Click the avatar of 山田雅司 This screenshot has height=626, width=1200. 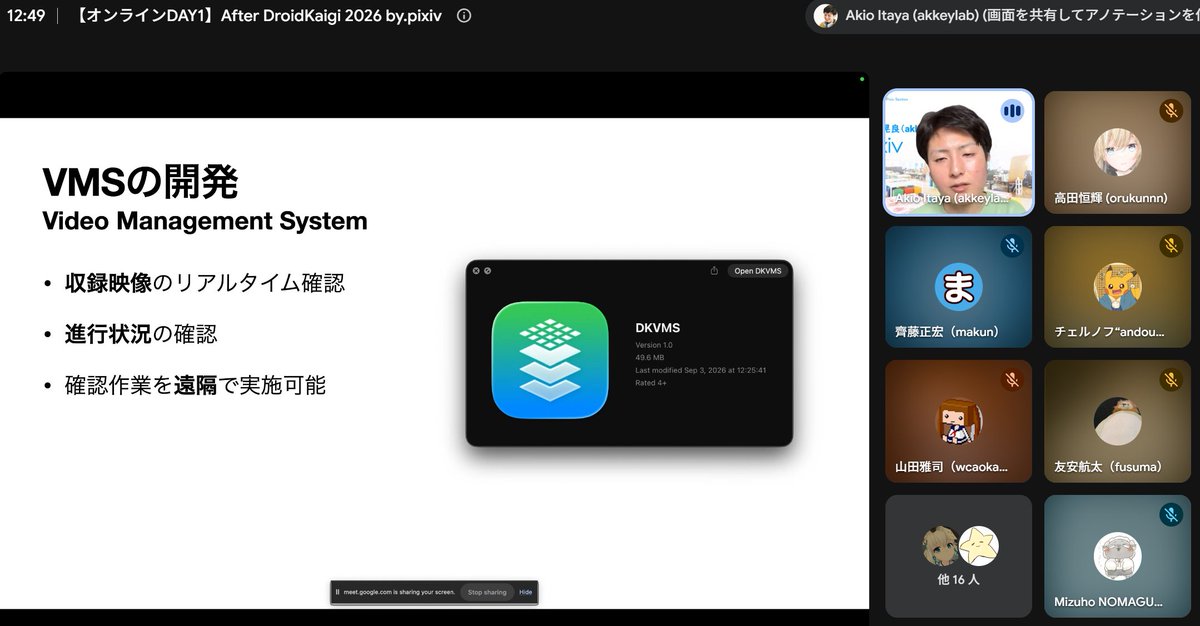958,422
